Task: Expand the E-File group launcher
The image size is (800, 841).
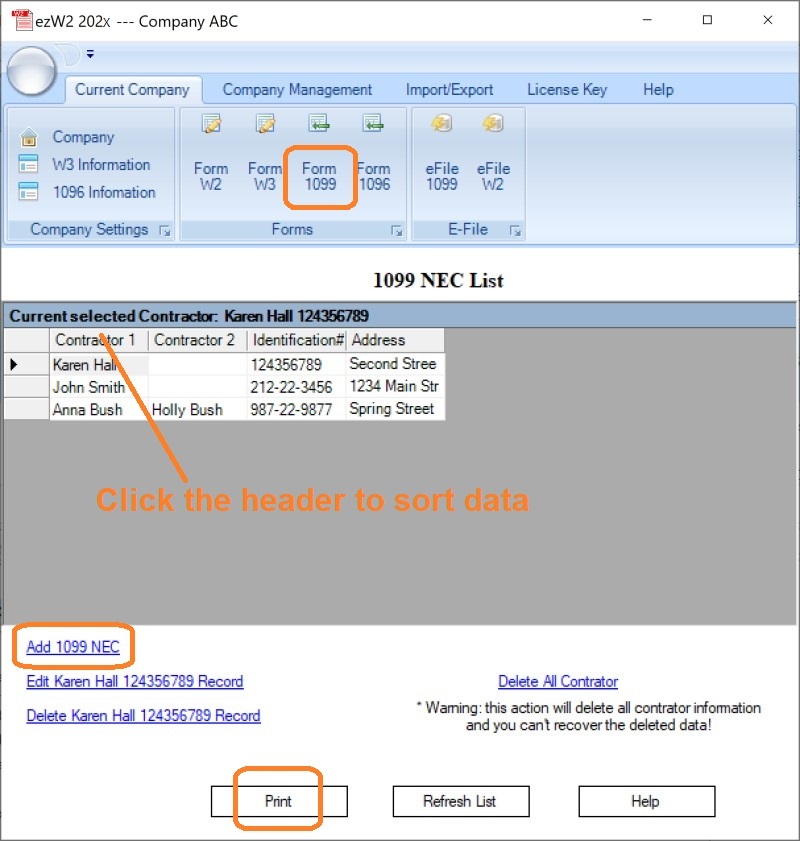Action: (x=516, y=230)
